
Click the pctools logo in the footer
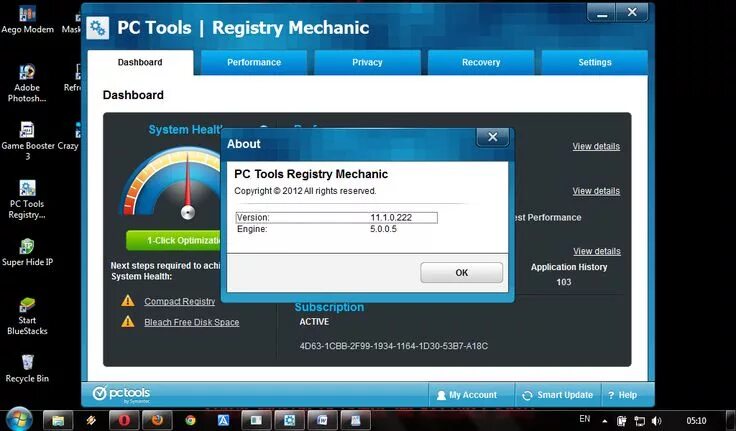121,394
